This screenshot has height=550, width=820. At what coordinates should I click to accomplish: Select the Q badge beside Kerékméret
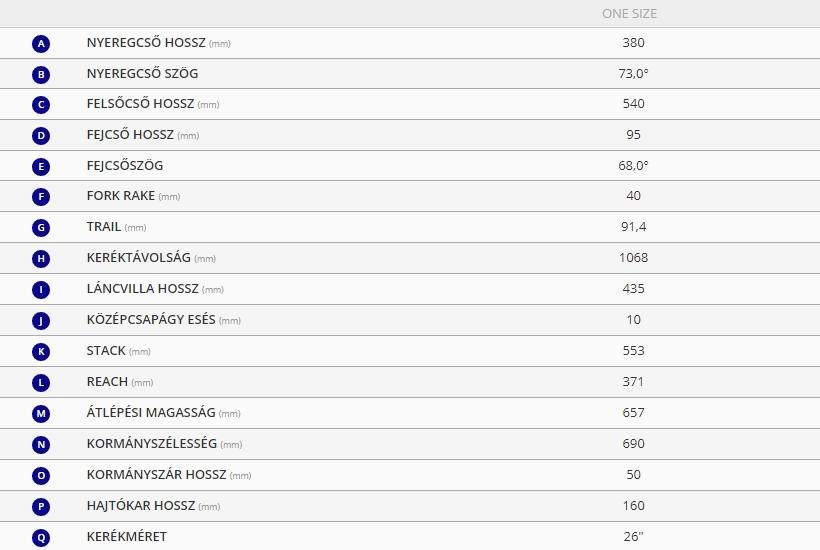[41, 537]
